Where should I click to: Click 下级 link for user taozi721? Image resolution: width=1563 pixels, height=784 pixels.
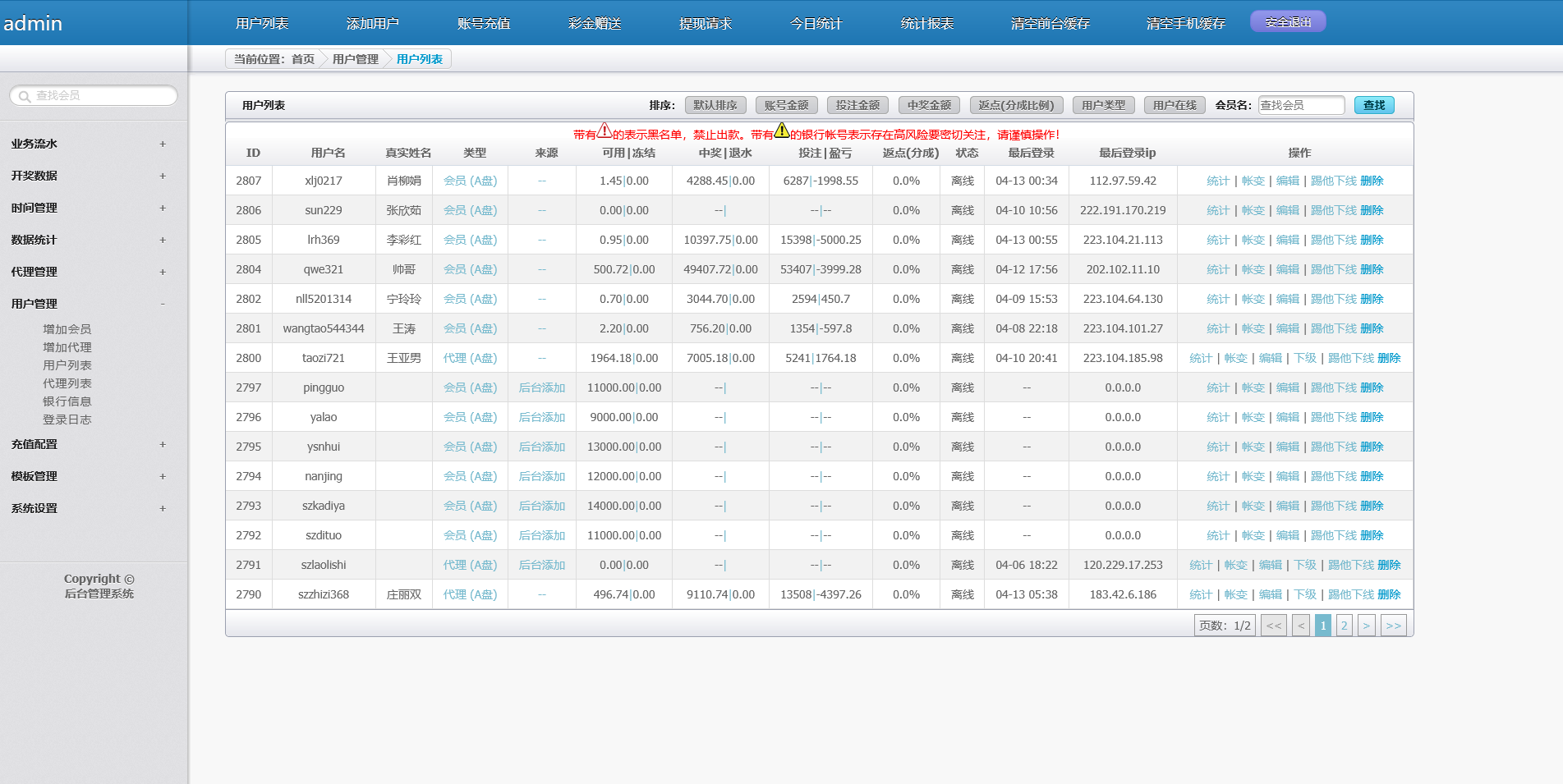pos(1305,358)
